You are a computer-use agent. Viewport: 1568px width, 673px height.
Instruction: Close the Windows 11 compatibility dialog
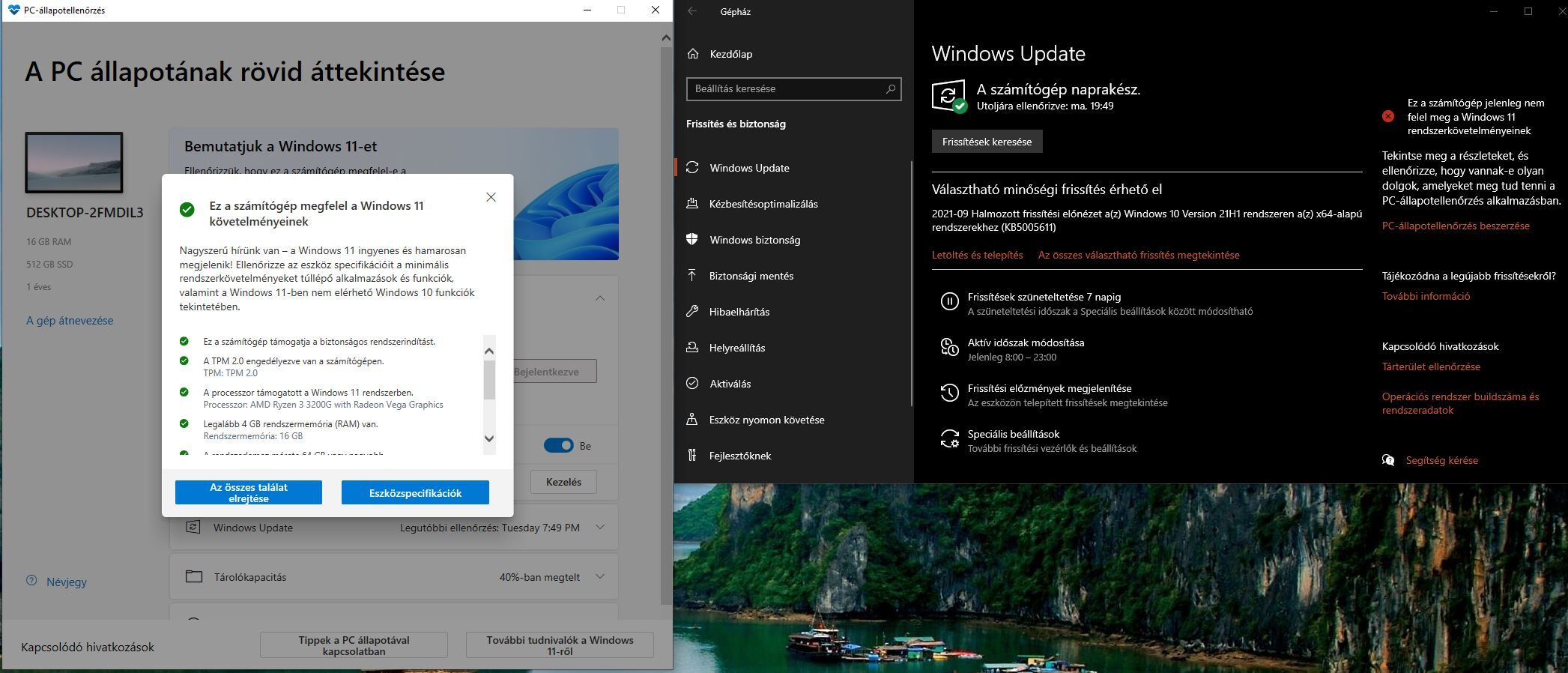click(491, 197)
